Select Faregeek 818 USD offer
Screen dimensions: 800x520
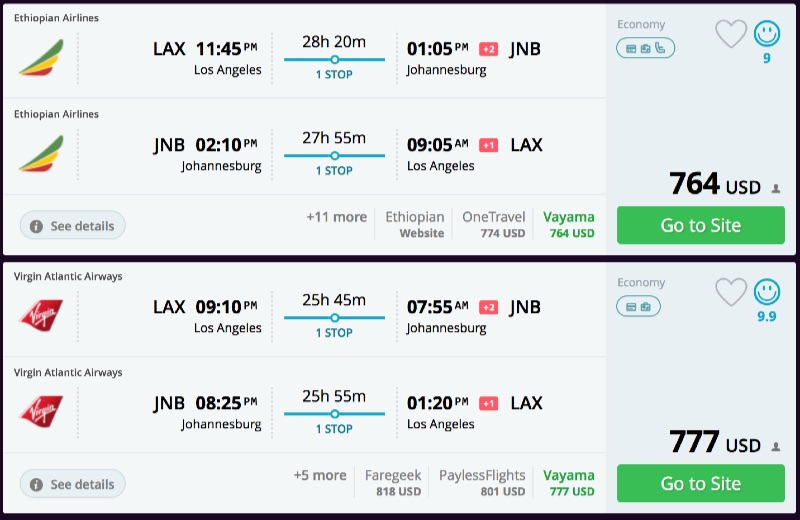click(393, 483)
